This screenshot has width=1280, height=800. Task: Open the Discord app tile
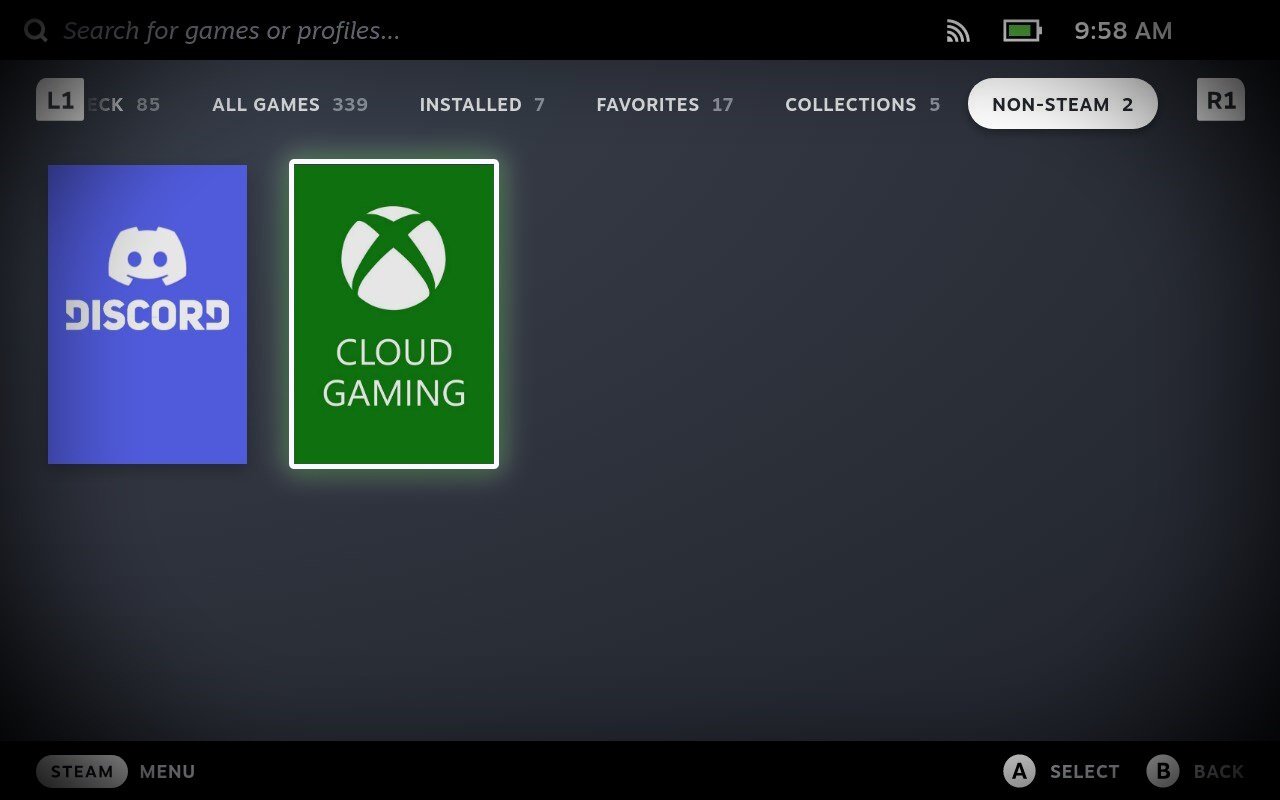tap(147, 314)
